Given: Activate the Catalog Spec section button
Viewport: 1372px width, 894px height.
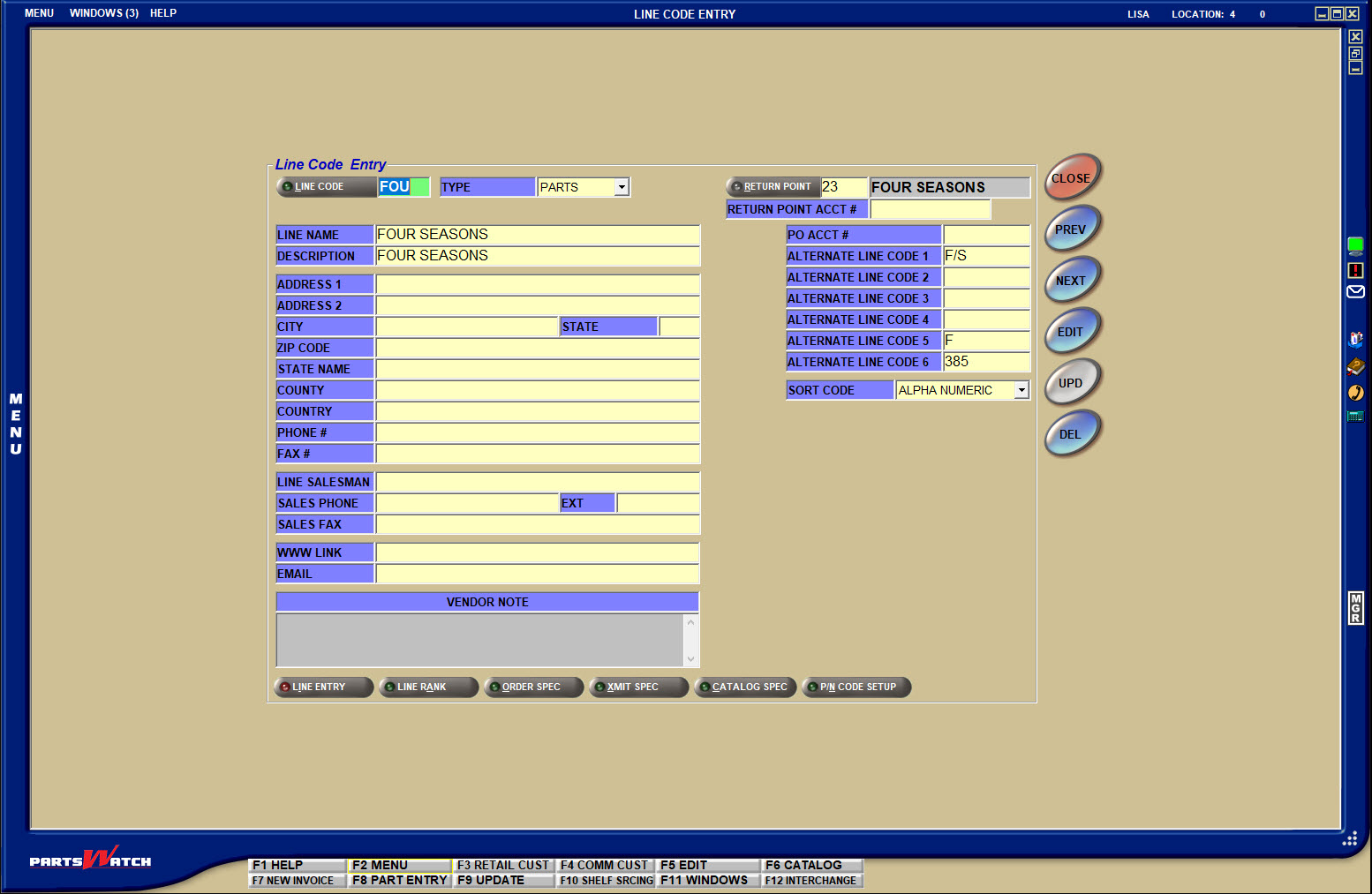Looking at the screenshot, I should coord(745,687).
